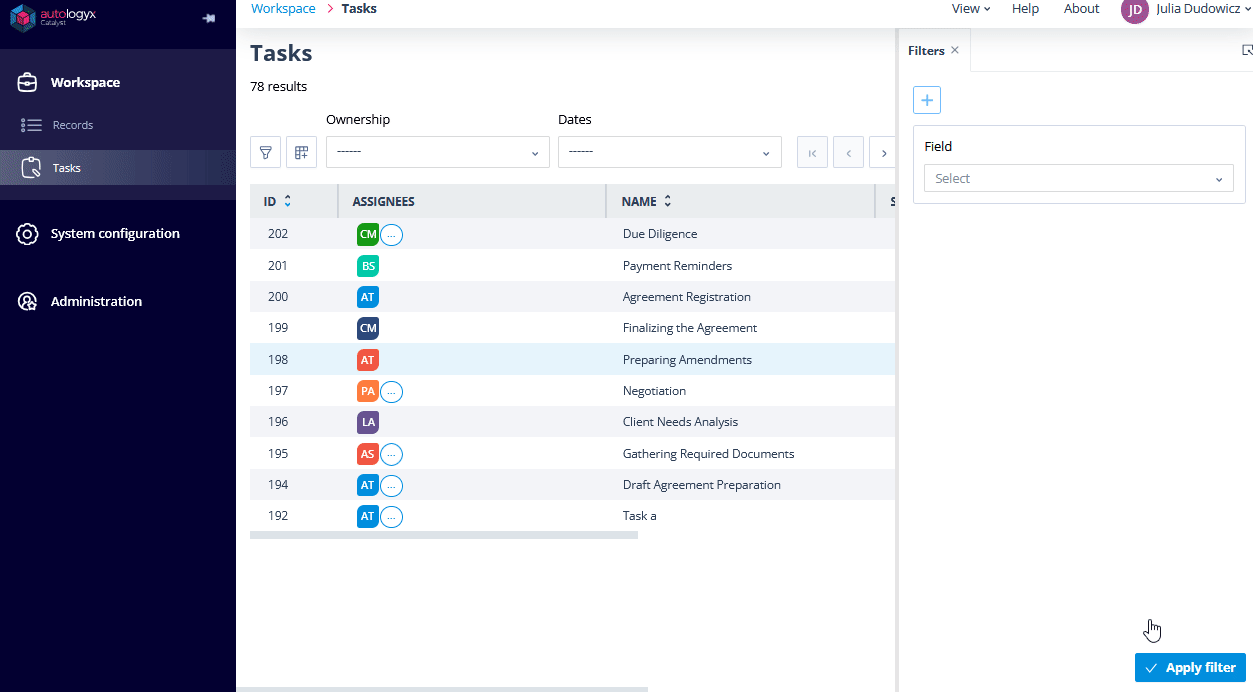Click the LA assignee badge on task 196
This screenshot has height=692, width=1253.
point(368,422)
